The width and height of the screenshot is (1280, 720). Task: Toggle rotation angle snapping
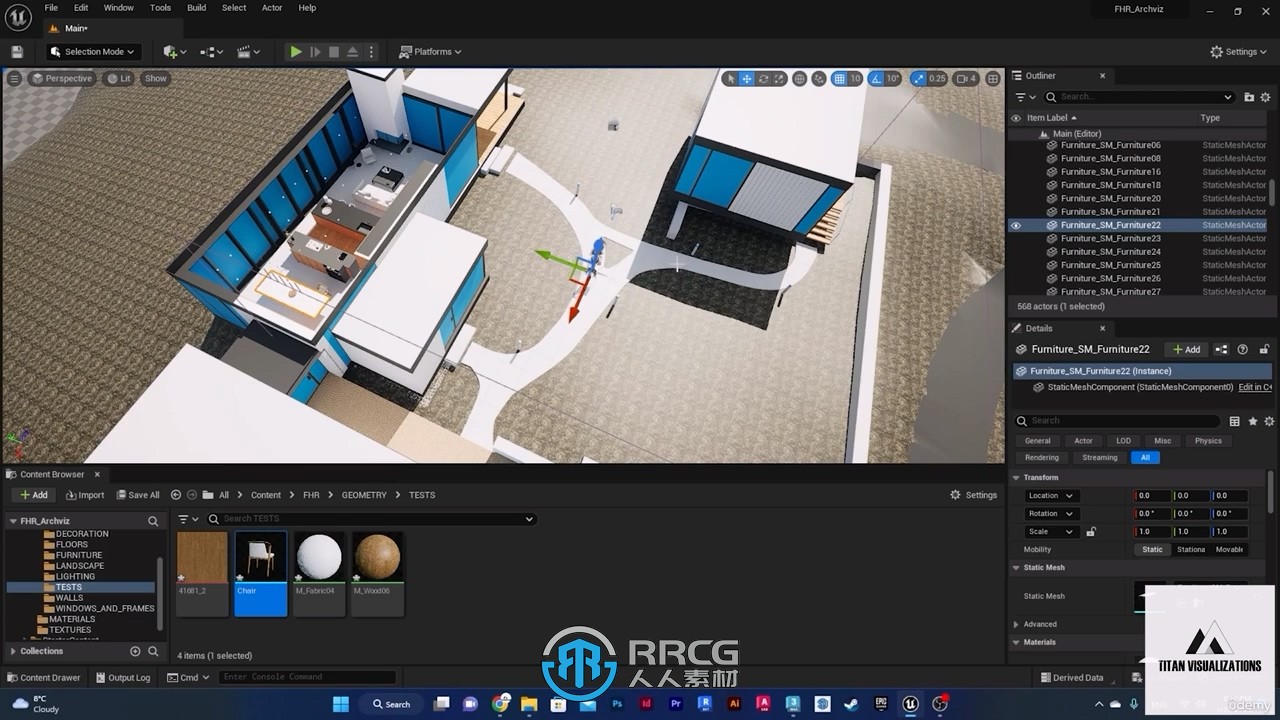[x=876, y=78]
